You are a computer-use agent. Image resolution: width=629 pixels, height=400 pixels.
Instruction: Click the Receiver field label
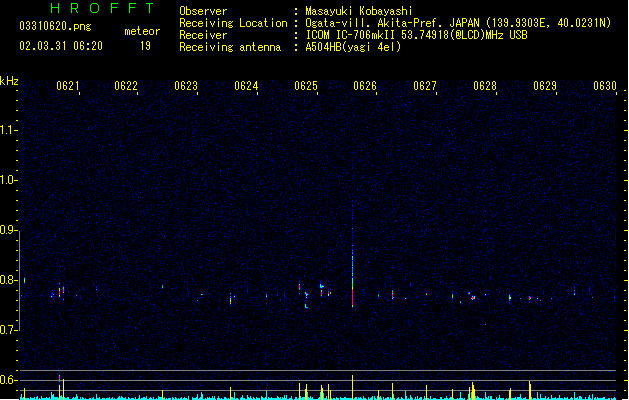203,35
